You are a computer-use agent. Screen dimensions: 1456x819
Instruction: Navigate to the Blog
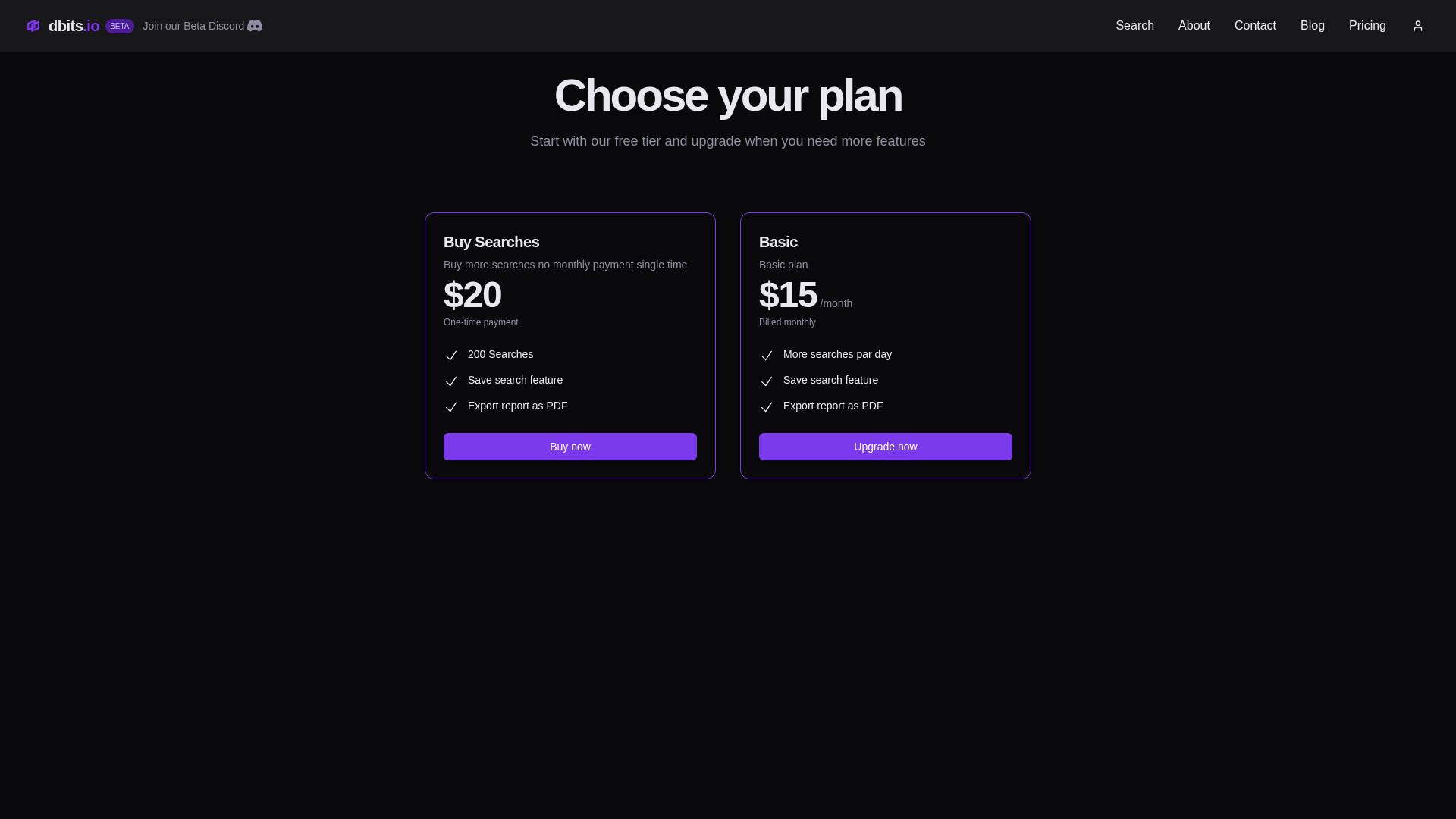[1312, 26]
